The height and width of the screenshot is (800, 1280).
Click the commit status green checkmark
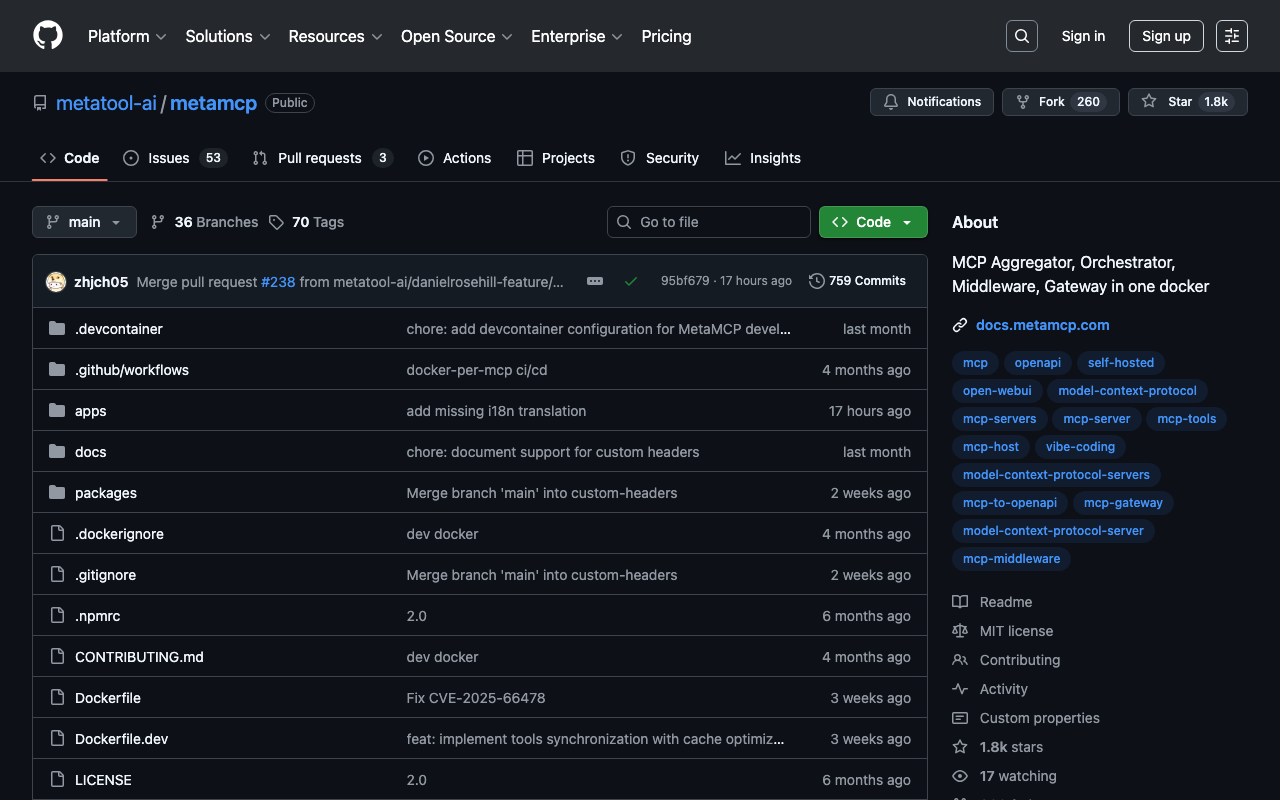631,281
